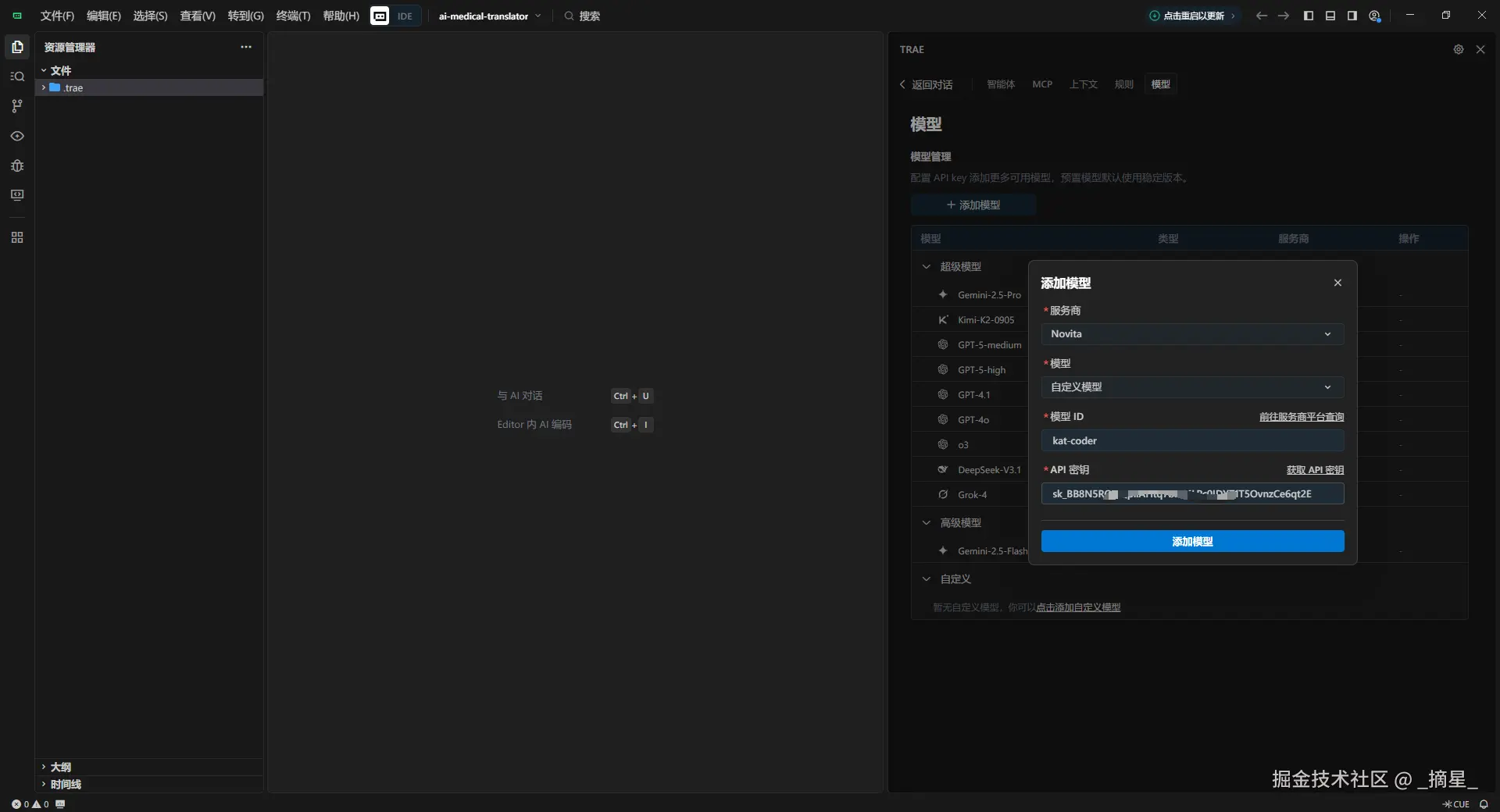
Task: Open the 模型 dropdown showing 自定义模型
Action: 1192,387
